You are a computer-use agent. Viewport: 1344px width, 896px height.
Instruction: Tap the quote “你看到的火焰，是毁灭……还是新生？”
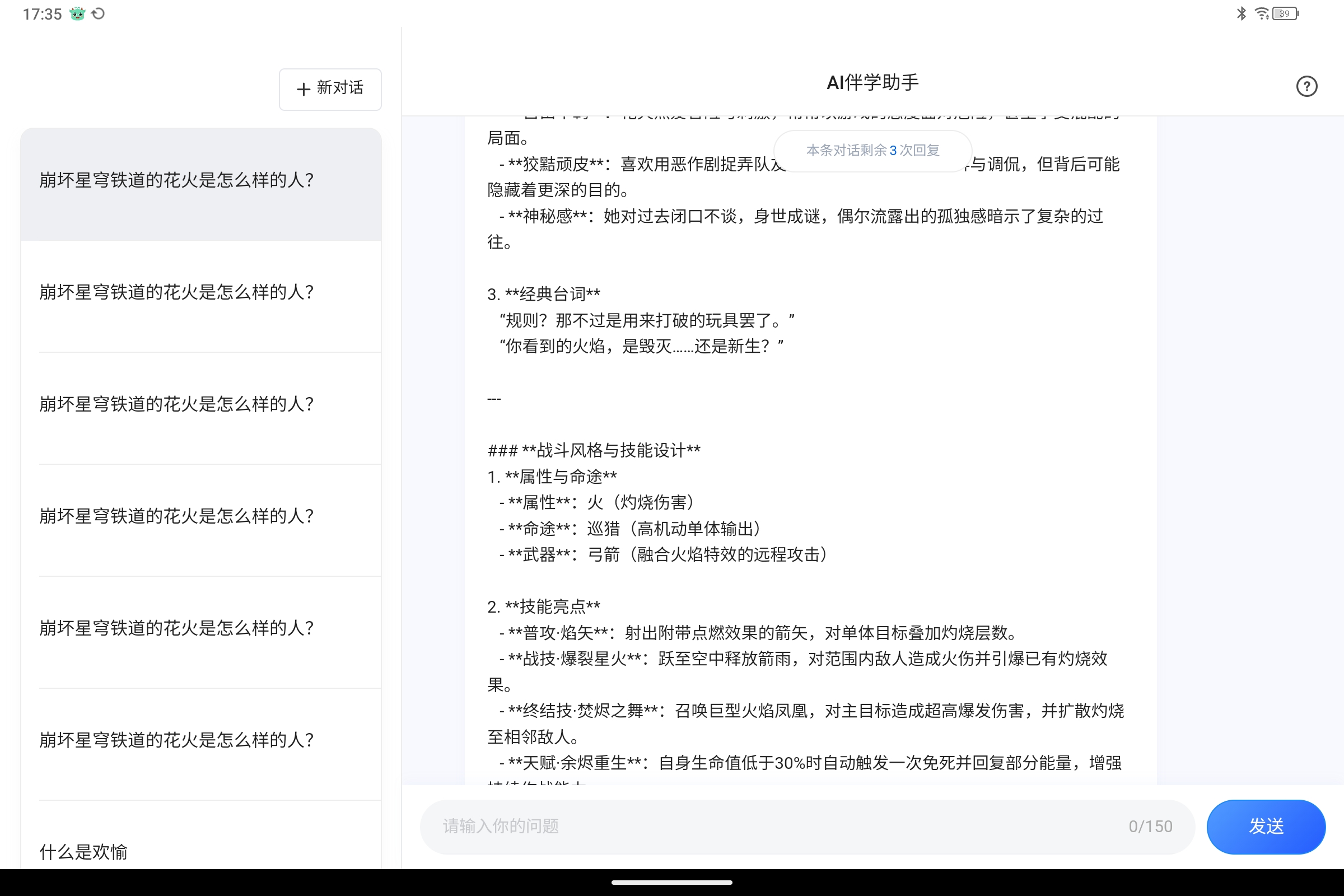click(x=641, y=346)
